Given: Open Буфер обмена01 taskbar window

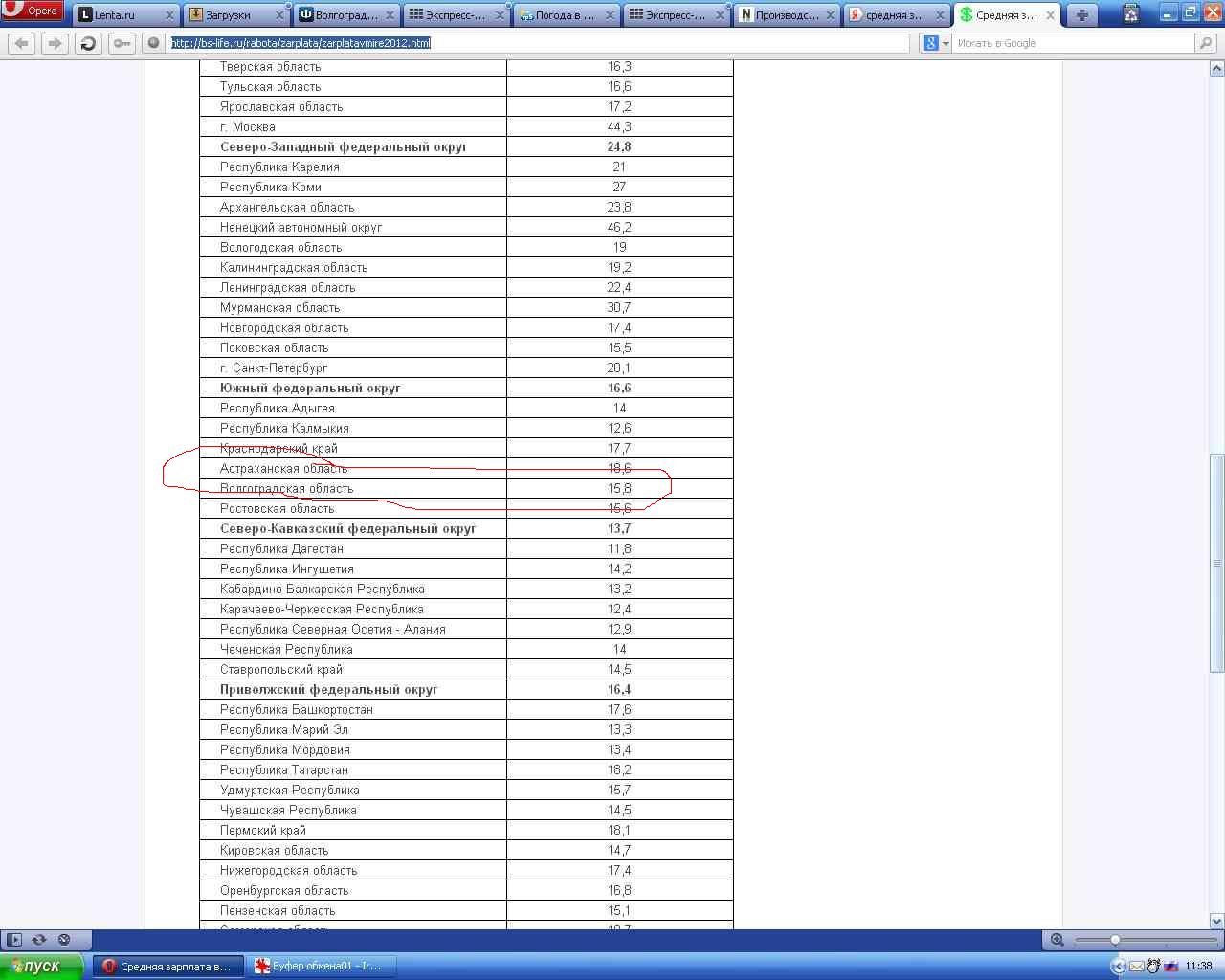Looking at the screenshot, I should [321, 967].
